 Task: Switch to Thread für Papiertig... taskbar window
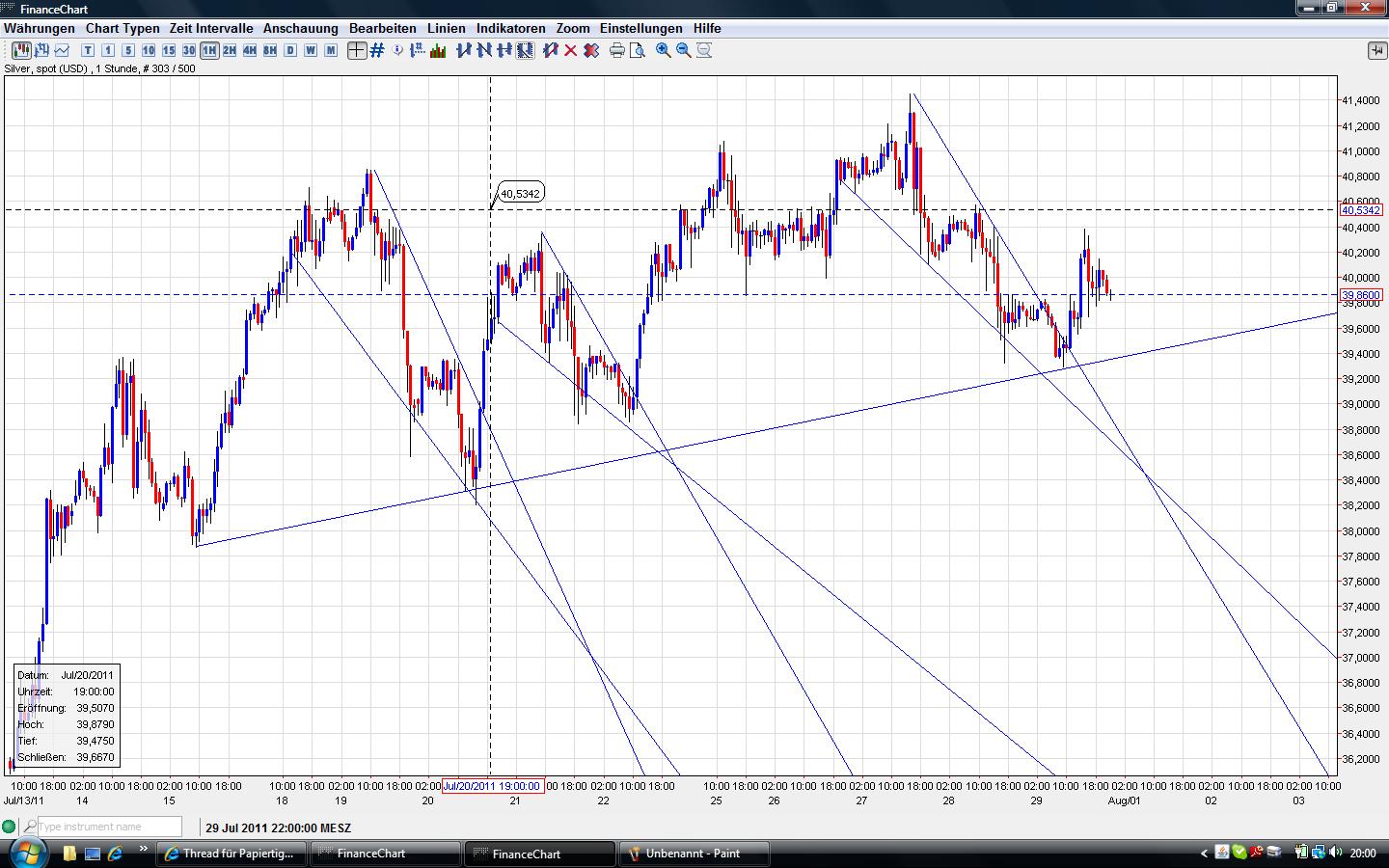(x=231, y=854)
